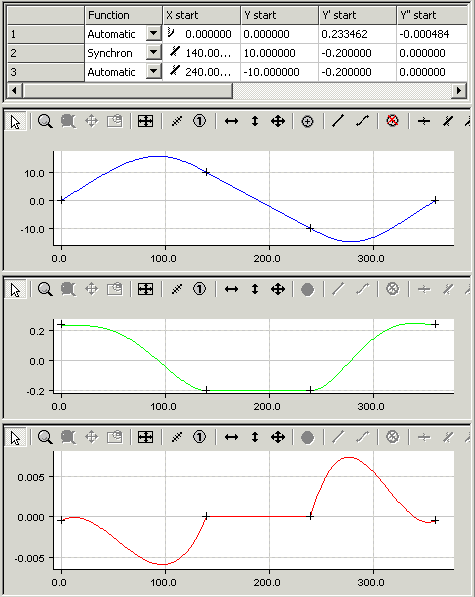The height and width of the screenshot is (597, 475).
Task: Toggle the arrow pointer tool in acceleration graph toolbar
Action: [15, 437]
